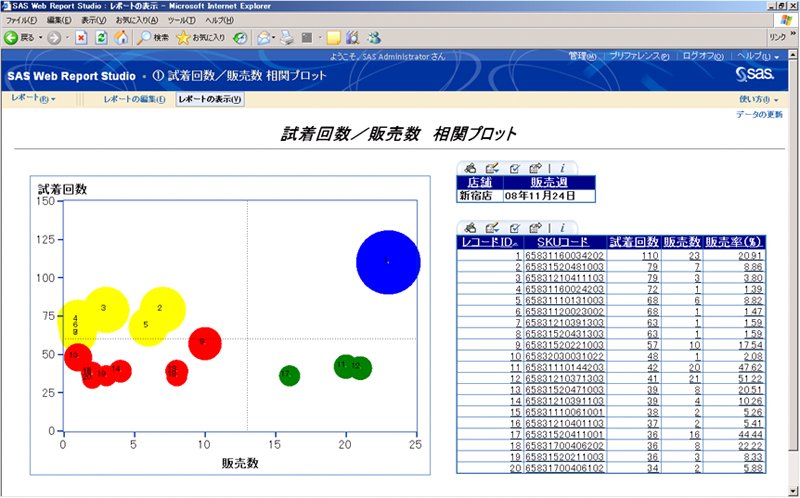This screenshot has width=800, height=498.
Task: Click the export arrow icon above レコードID table
Action: coord(535,228)
